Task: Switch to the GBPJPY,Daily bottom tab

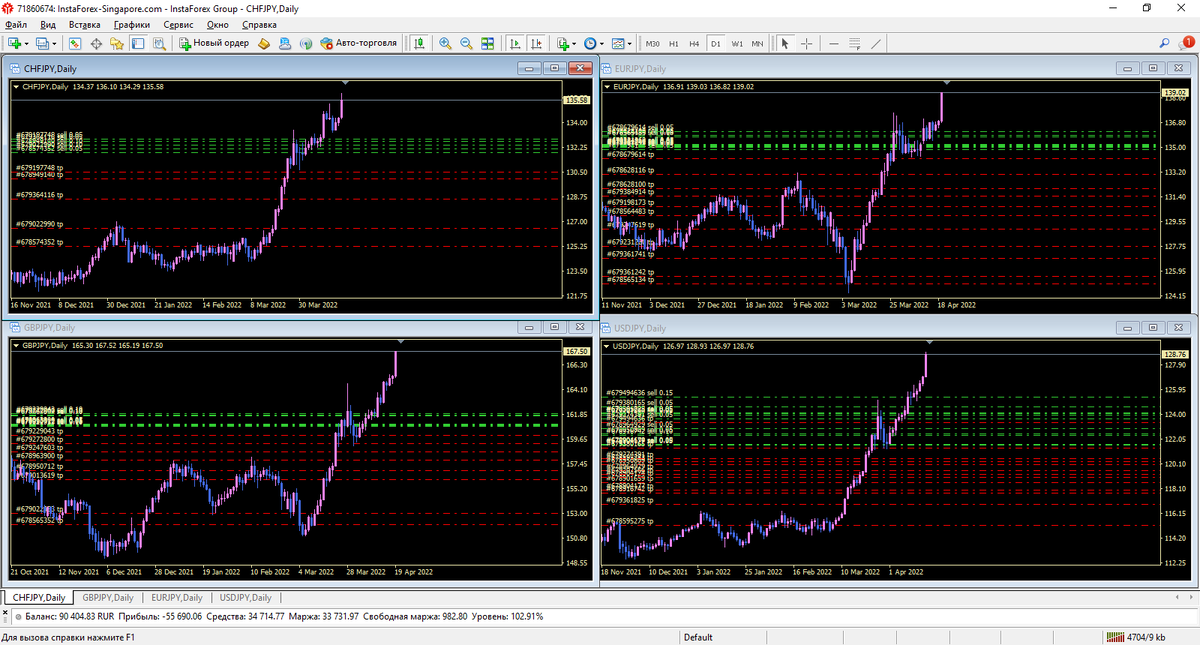Action: [108, 598]
